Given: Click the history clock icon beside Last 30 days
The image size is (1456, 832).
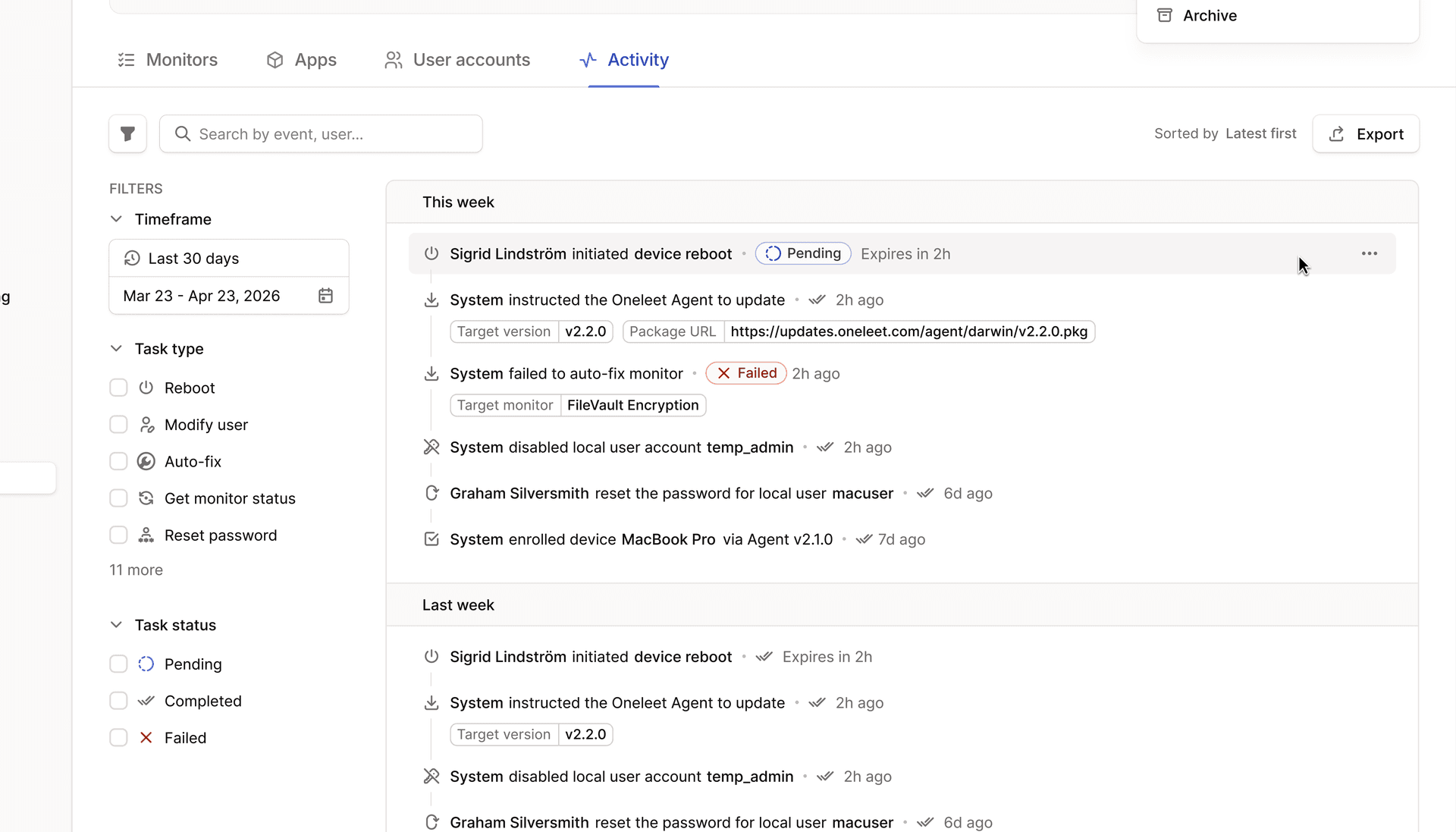Looking at the screenshot, I should [x=132, y=259].
